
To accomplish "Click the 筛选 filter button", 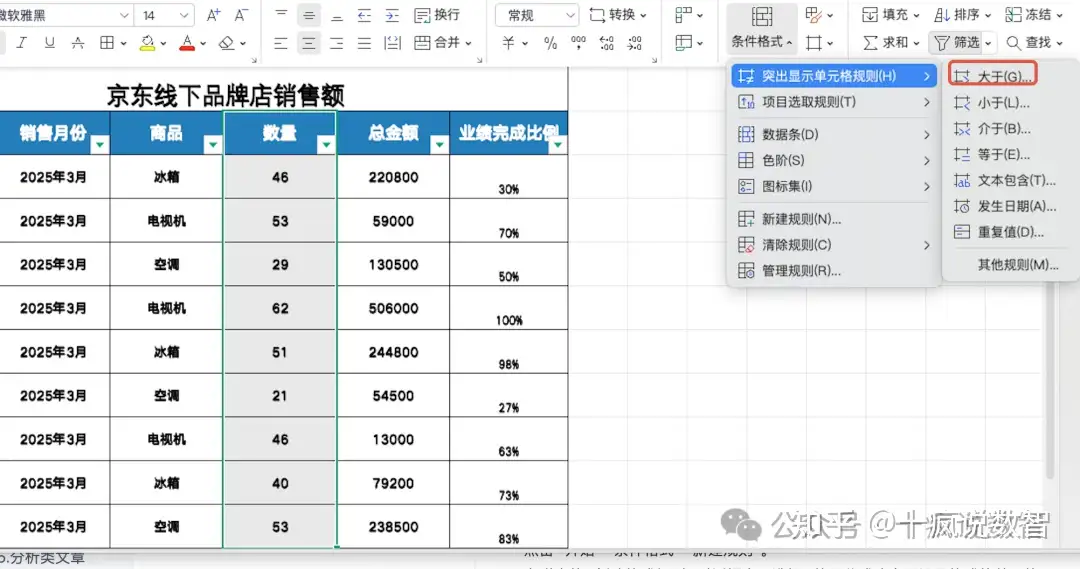I will coord(957,43).
